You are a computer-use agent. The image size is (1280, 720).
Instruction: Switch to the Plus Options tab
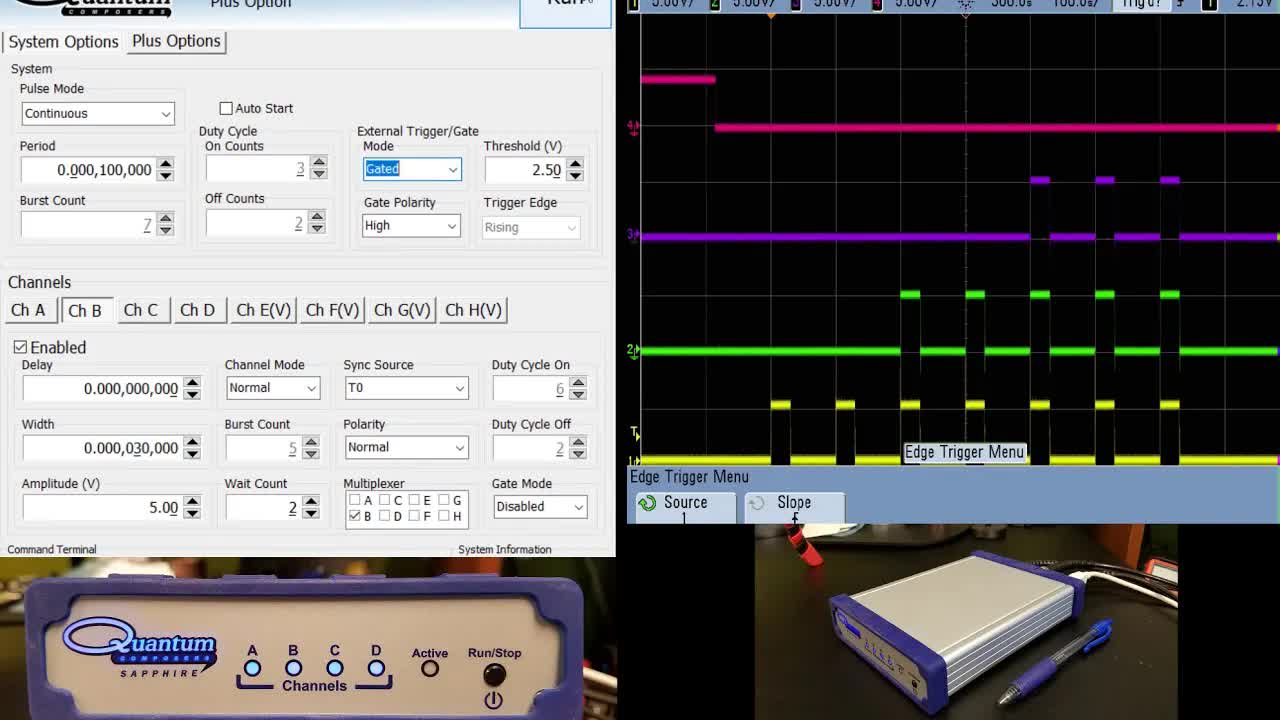176,41
